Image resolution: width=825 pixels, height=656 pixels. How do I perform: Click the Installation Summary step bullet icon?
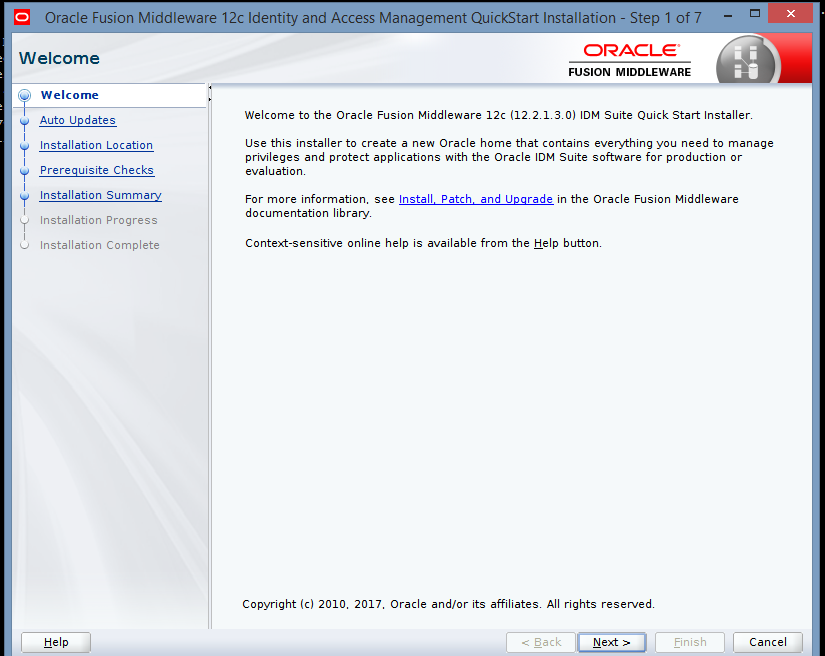tap(24, 196)
